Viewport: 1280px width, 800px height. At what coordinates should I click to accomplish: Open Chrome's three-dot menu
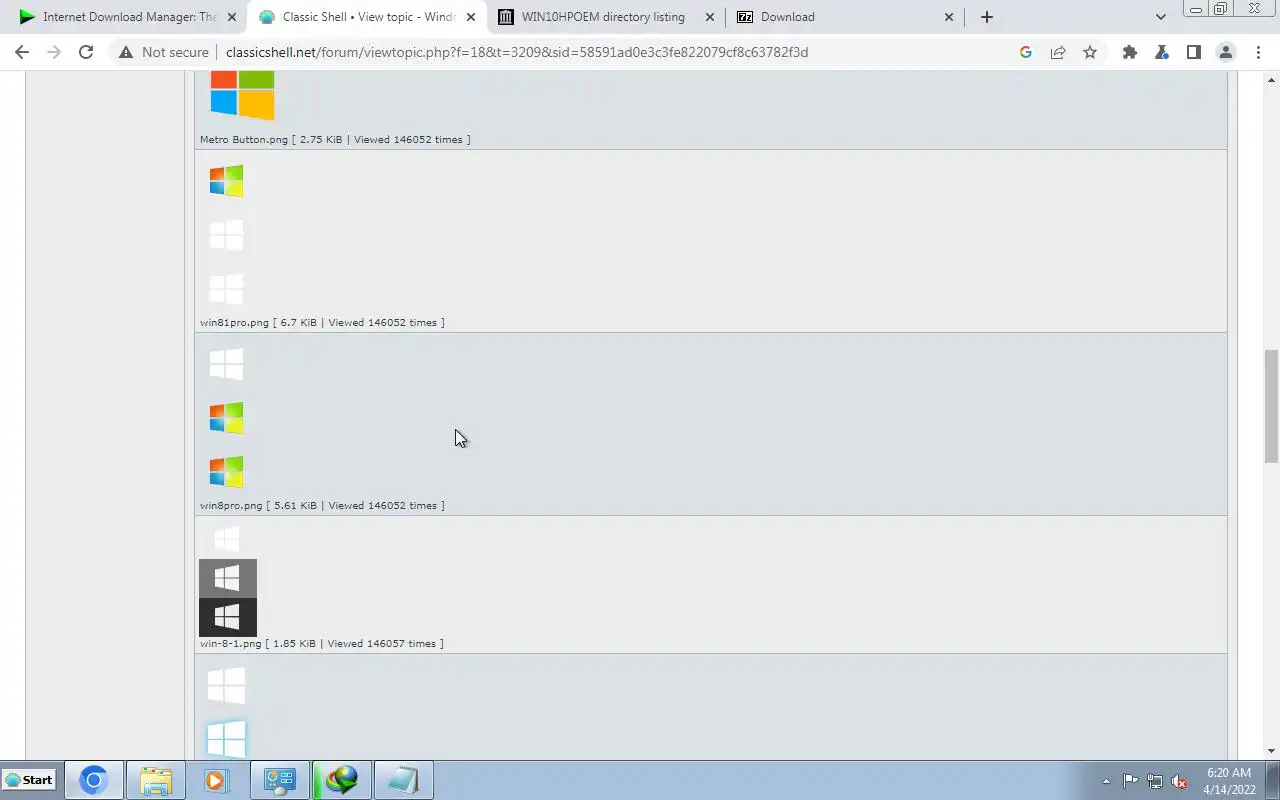[1258, 52]
